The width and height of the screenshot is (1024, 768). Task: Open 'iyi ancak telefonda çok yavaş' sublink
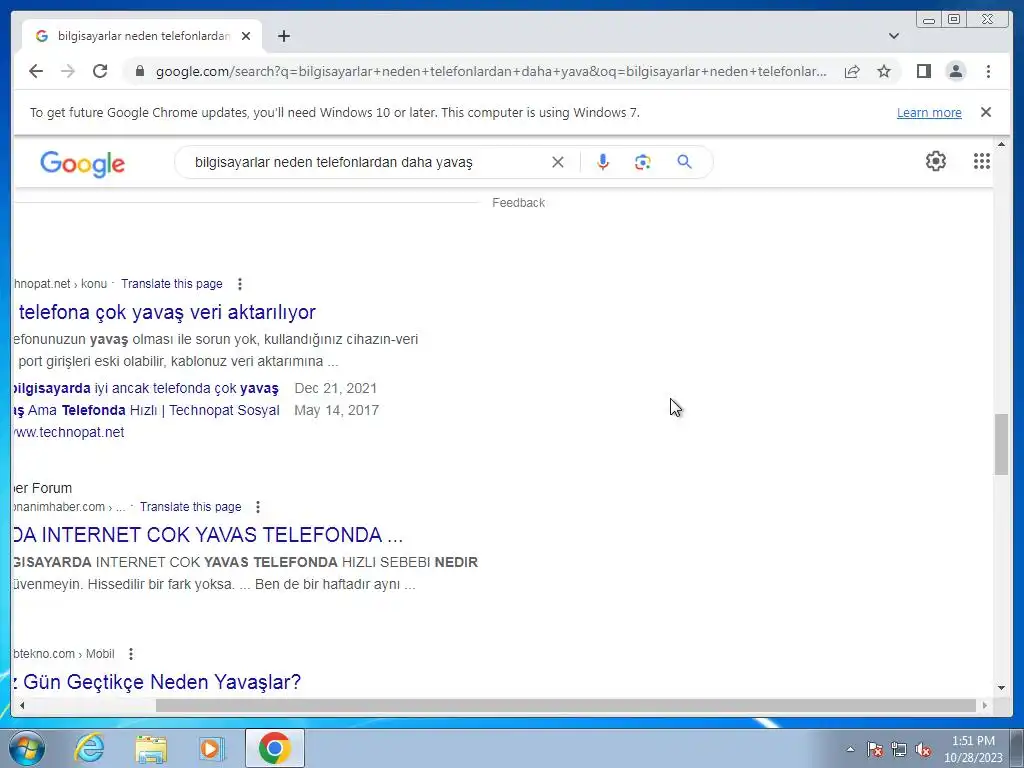[x=146, y=389]
